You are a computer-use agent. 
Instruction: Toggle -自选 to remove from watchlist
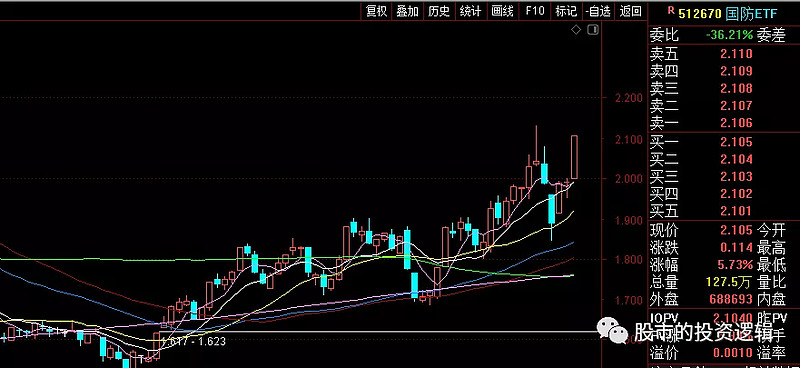[598, 11]
